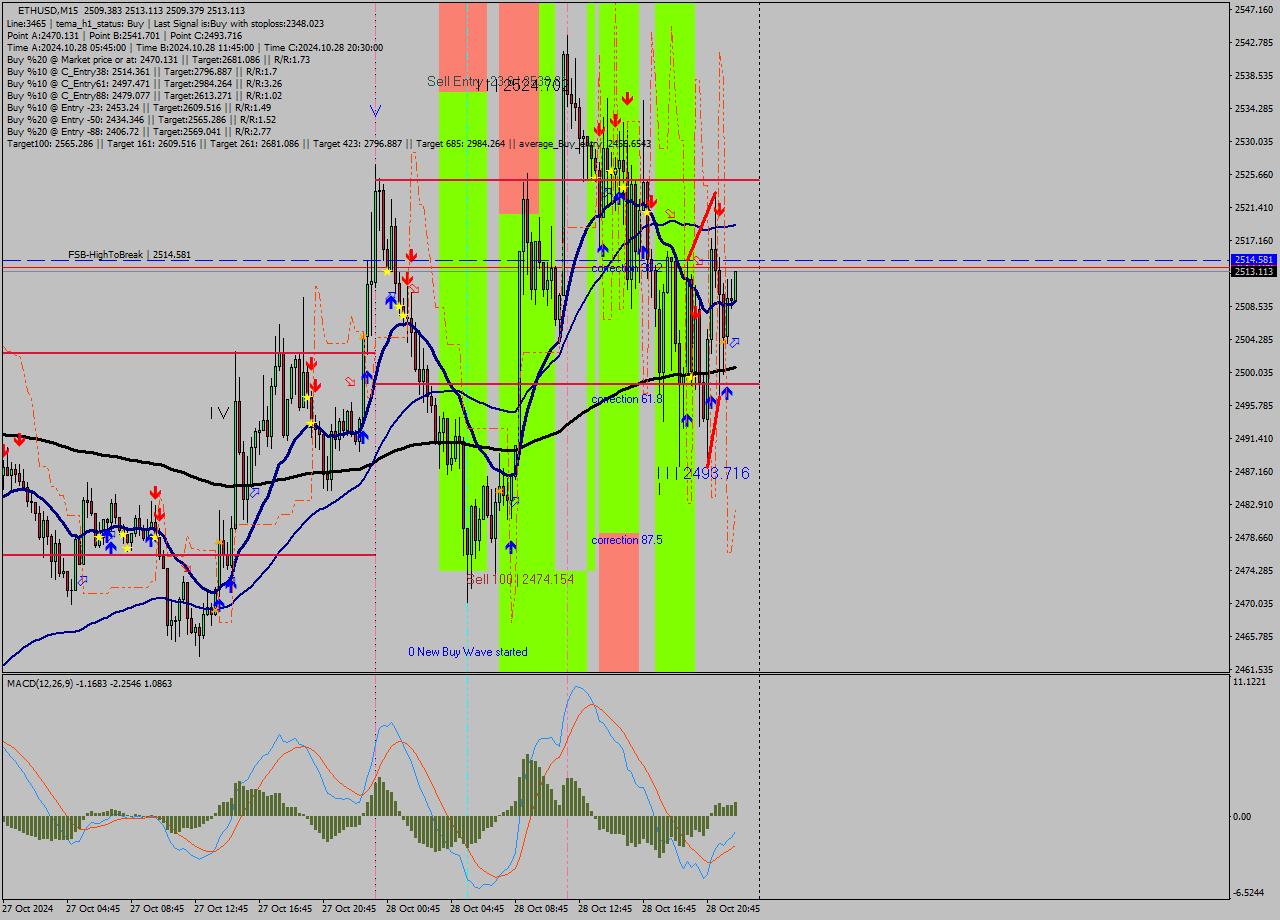Select the 'correction 61.8' label

pyautogui.click(x=627, y=399)
